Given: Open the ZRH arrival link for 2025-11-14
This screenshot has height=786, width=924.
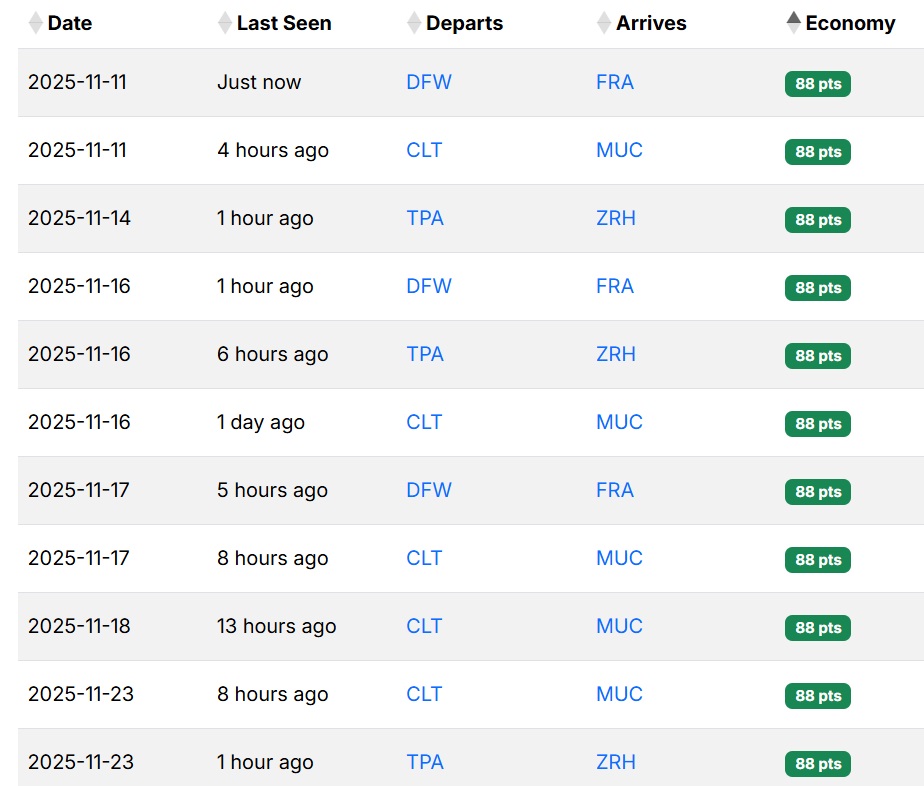Looking at the screenshot, I should point(615,218).
